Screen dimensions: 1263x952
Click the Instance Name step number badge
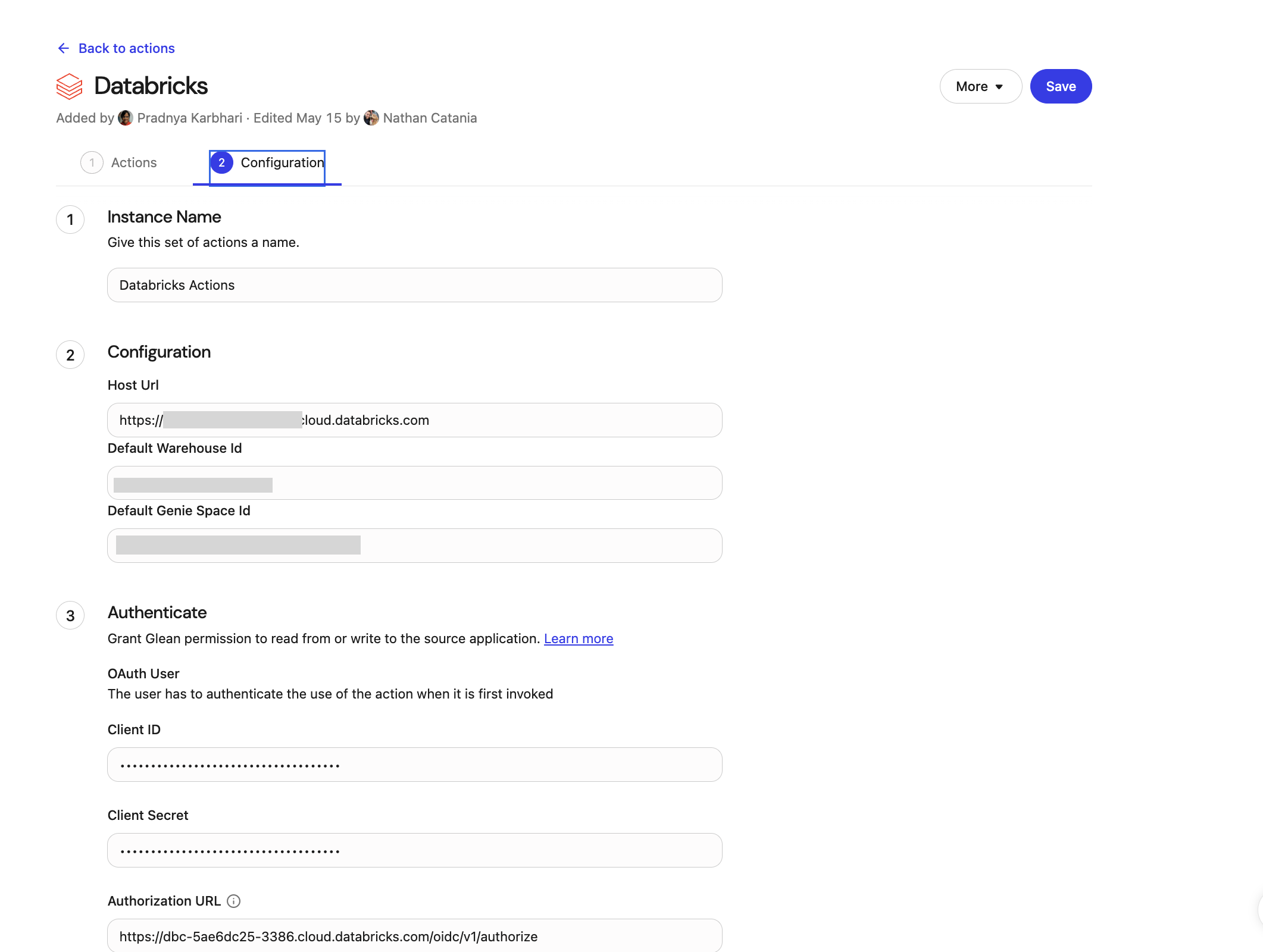pyautogui.click(x=70, y=220)
